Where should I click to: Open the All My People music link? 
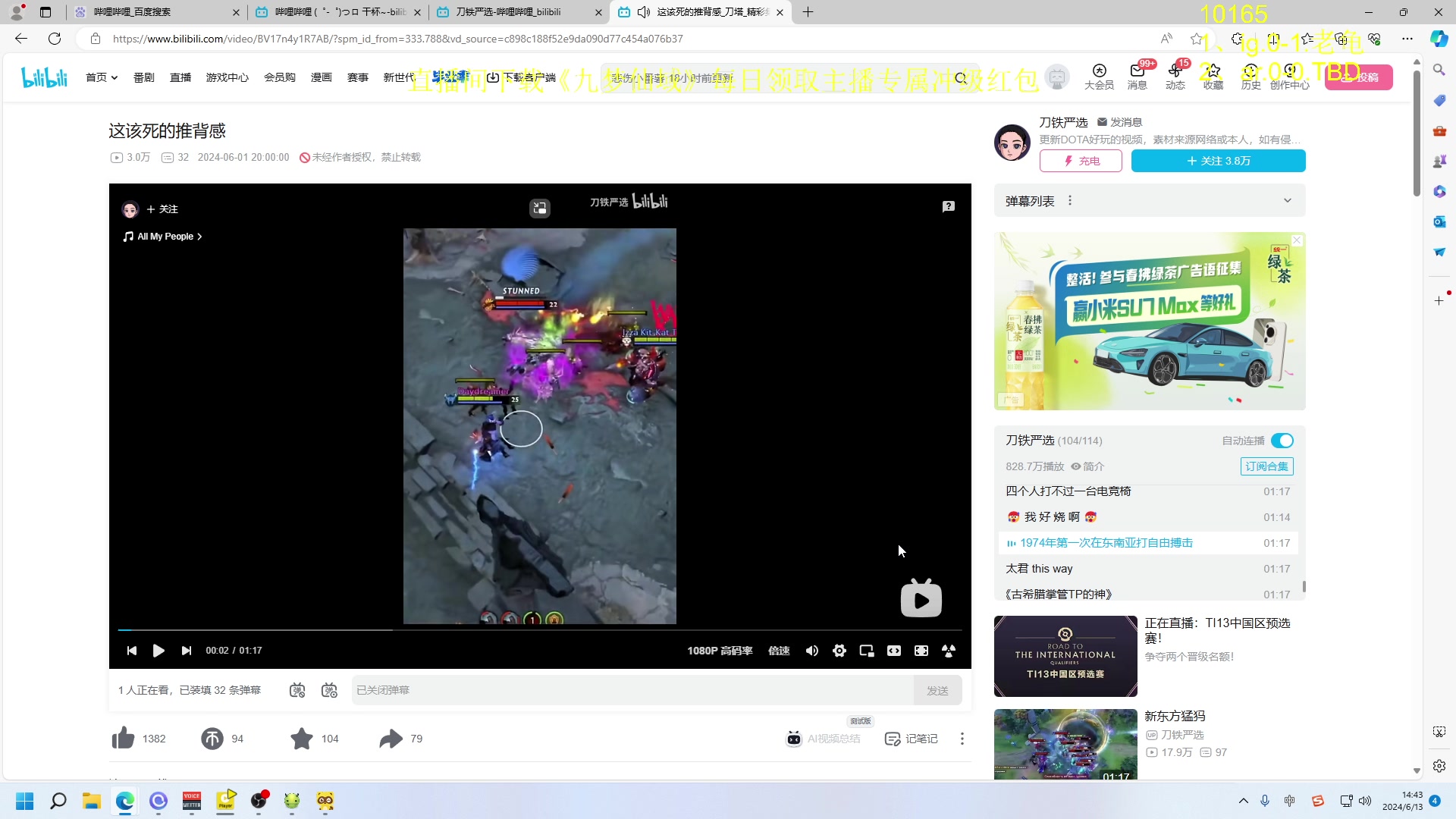pos(162,237)
